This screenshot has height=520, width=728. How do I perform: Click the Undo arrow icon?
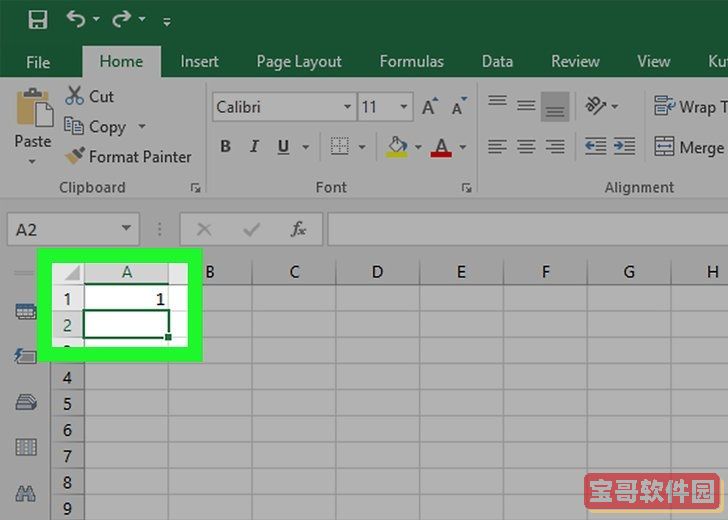pos(76,19)
